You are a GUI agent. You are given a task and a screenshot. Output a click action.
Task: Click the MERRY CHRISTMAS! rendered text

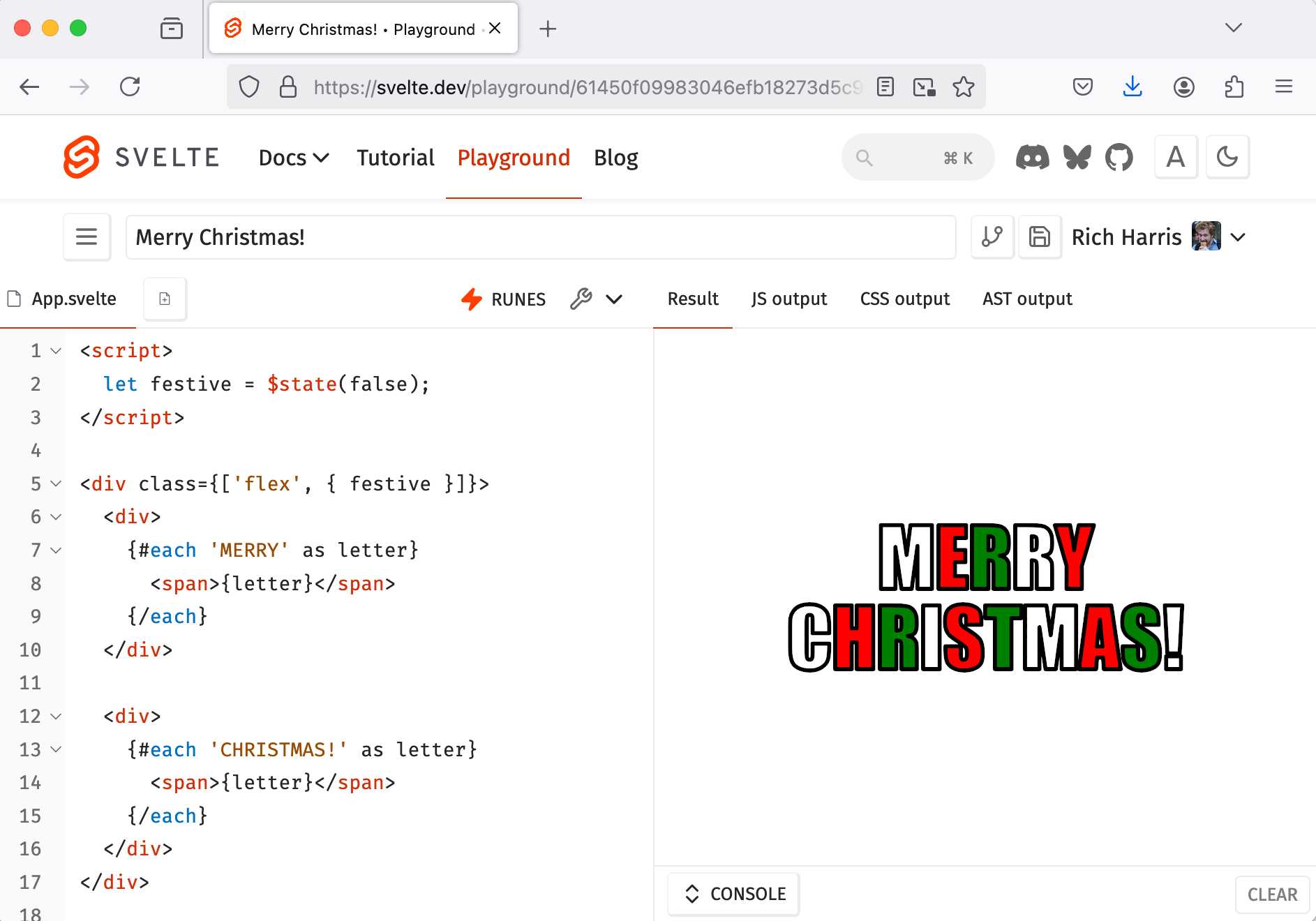tap(985, 597)
